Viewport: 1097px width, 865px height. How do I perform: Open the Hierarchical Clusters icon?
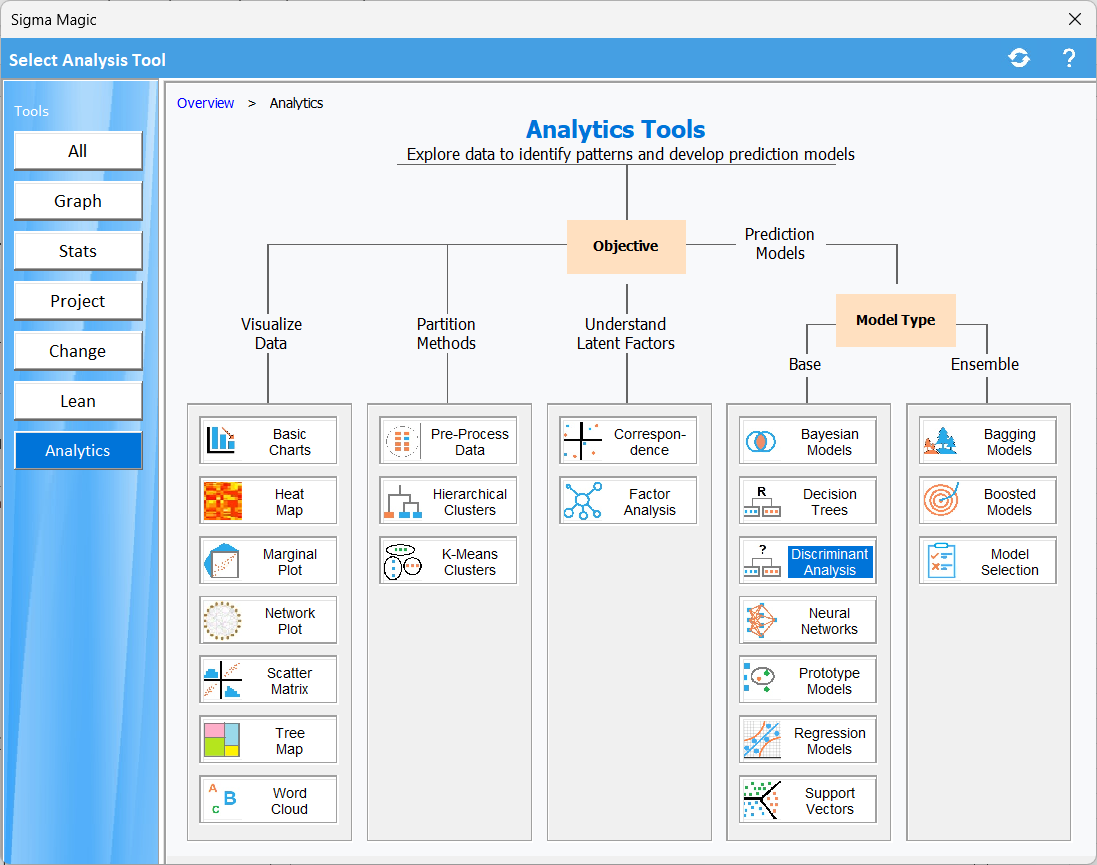click(403, 501)
